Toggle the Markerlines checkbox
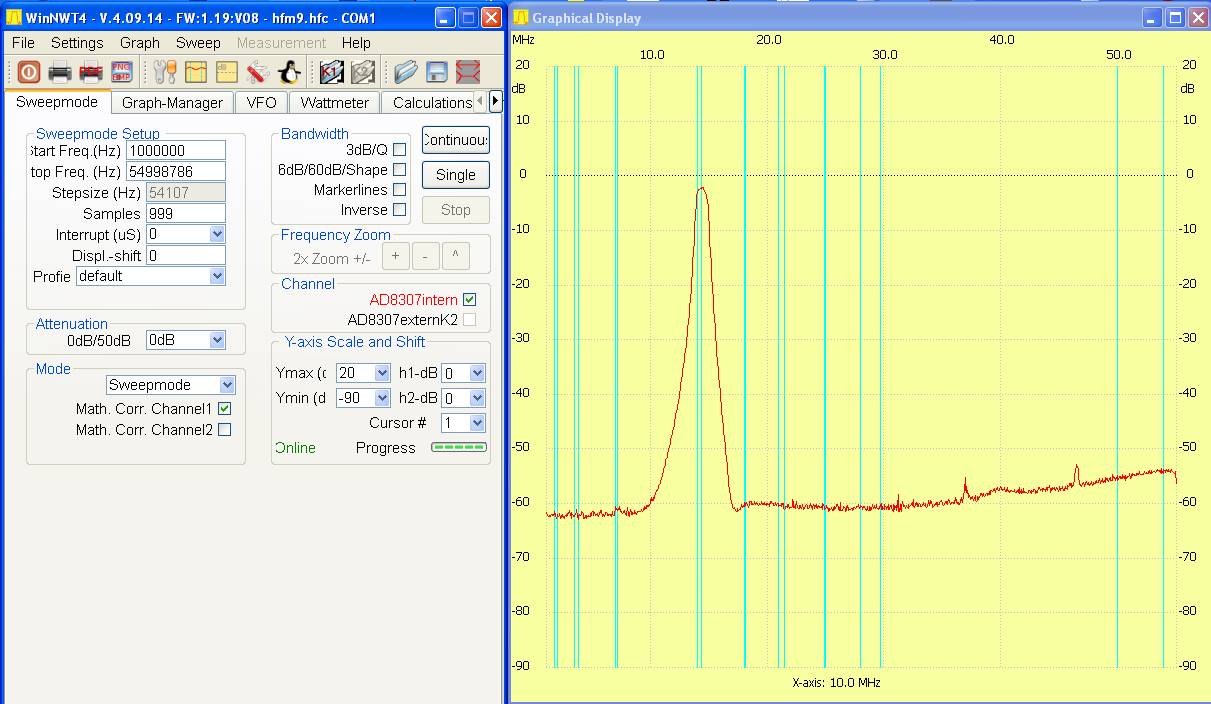 399,190
